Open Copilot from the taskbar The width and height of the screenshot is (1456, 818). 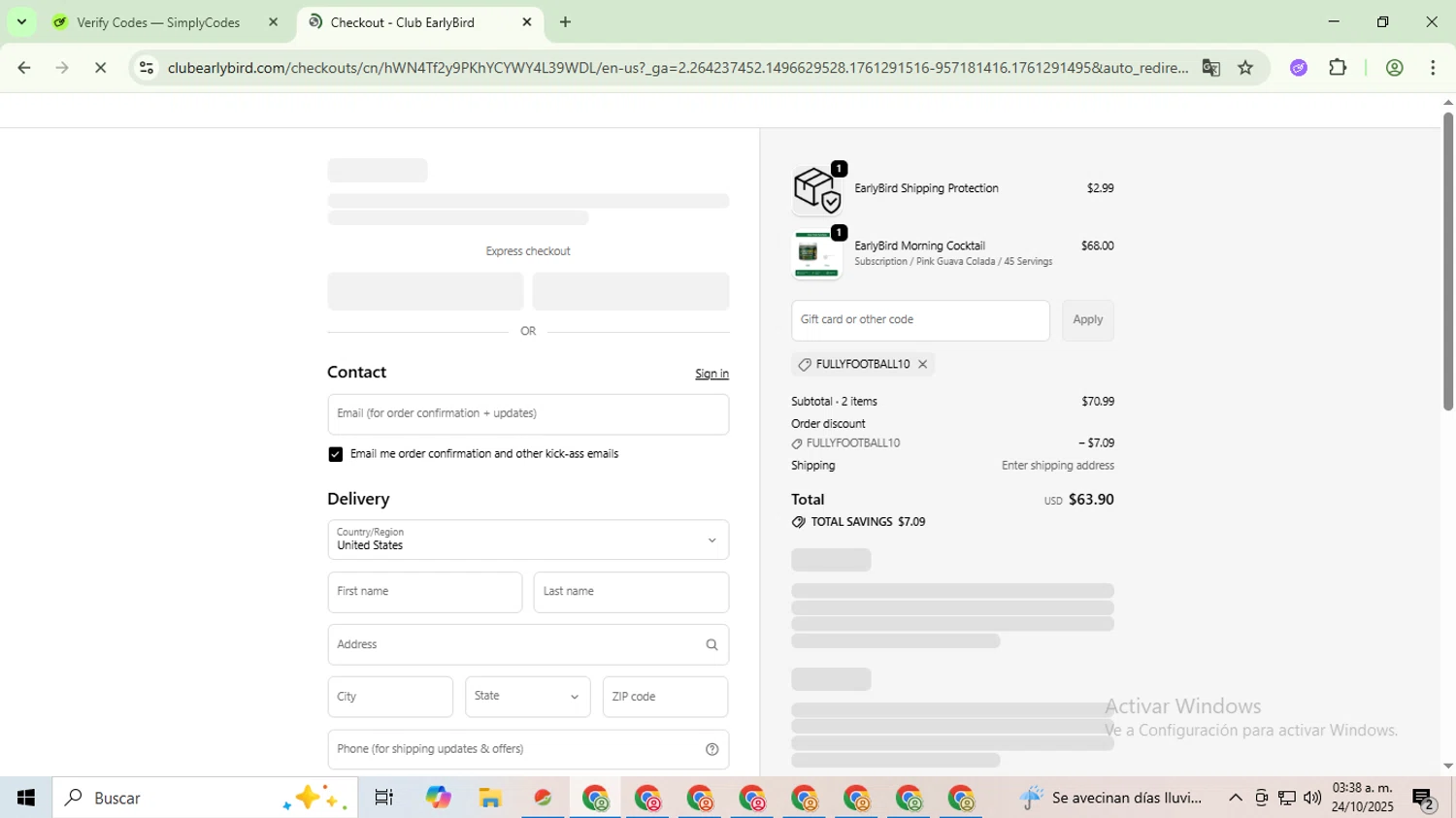click(x=438, y=798)
